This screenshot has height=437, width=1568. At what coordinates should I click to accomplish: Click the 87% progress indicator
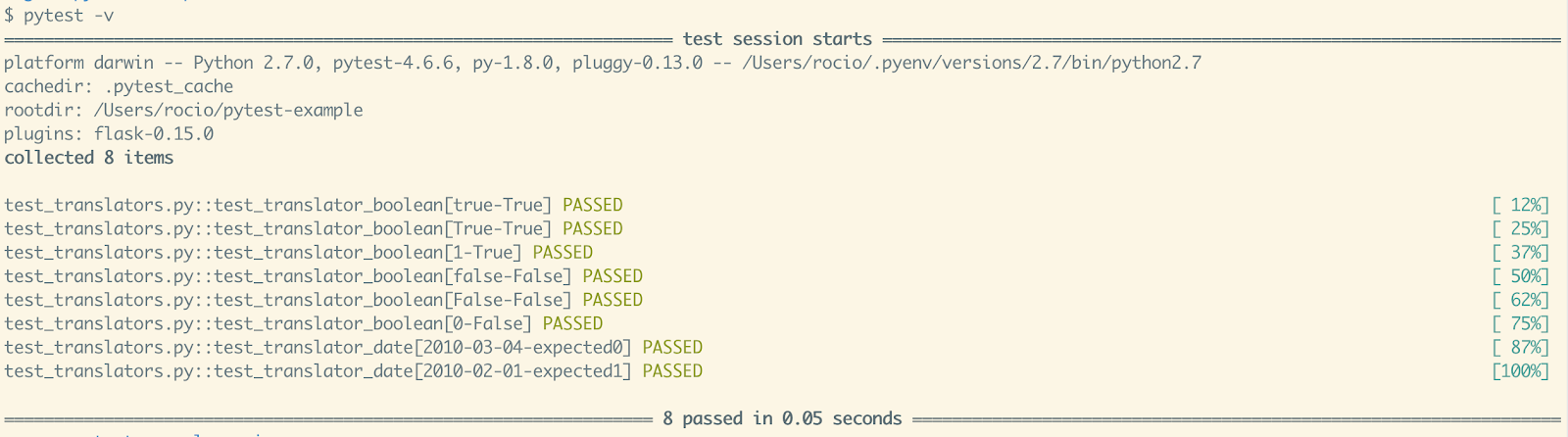1521,346
